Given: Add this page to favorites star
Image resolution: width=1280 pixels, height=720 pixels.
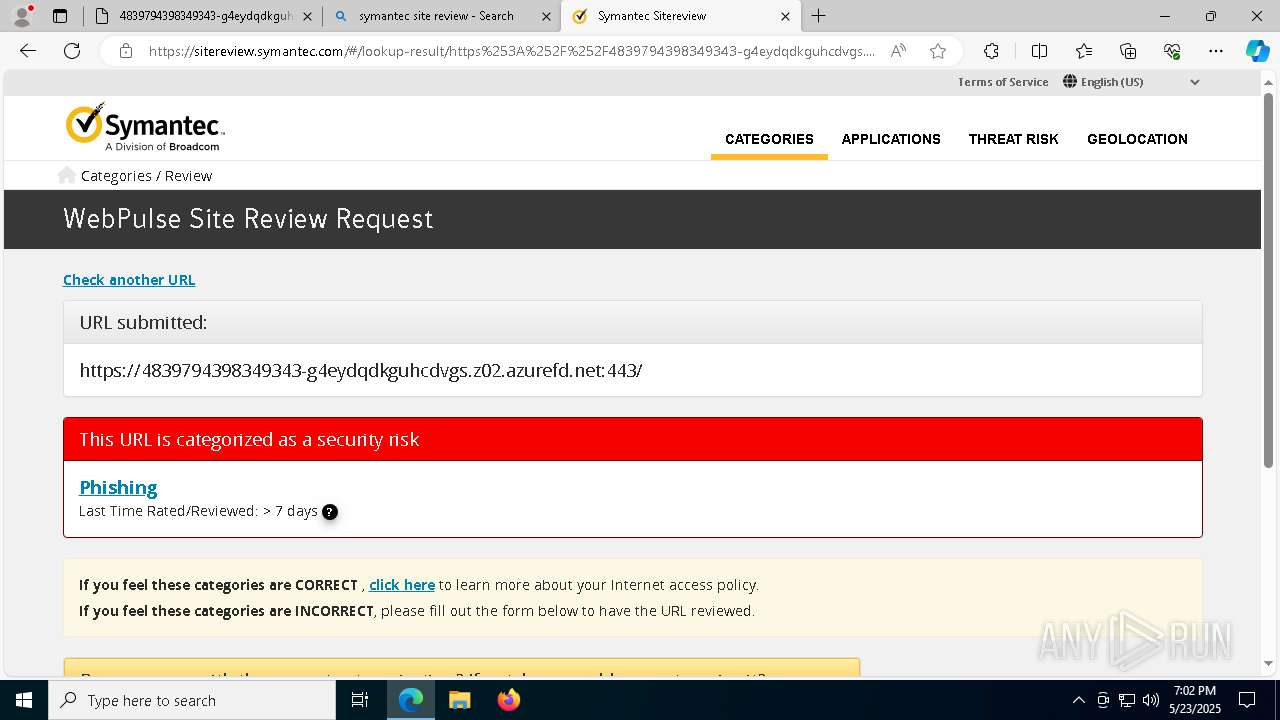Looking at the screenshot, I should coord(937,51).
